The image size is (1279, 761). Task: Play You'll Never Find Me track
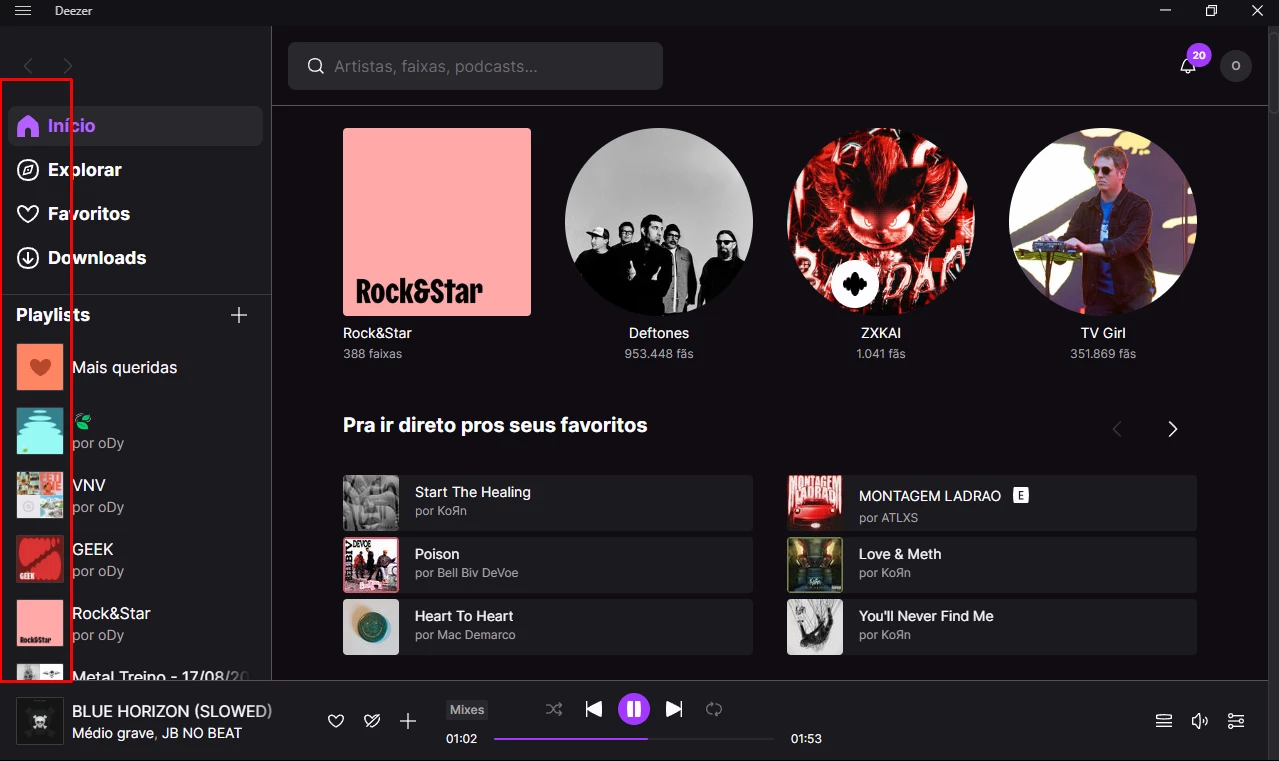coord(992,627)
